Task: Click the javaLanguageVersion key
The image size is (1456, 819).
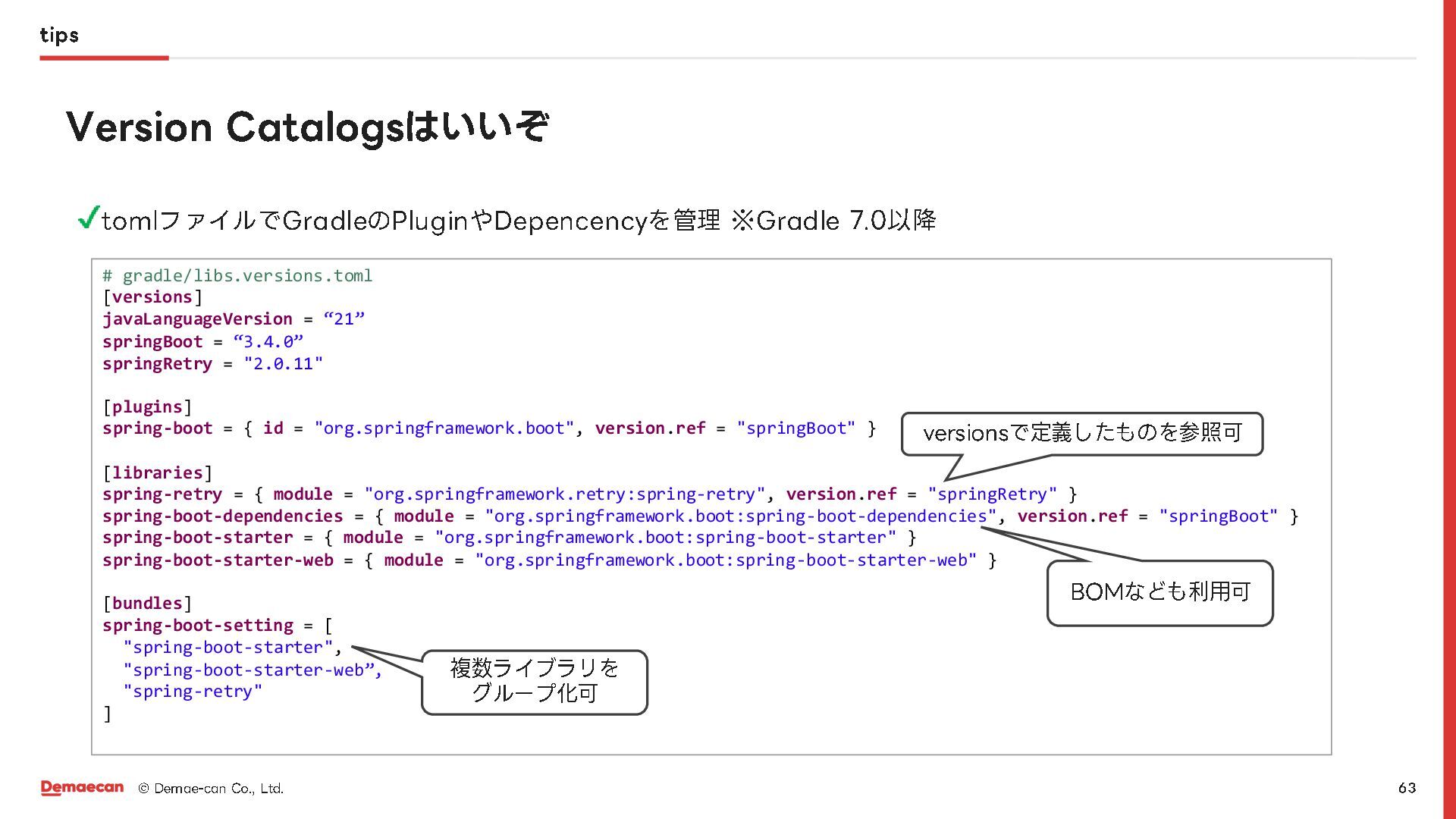Action: click(x=197, y=319)
